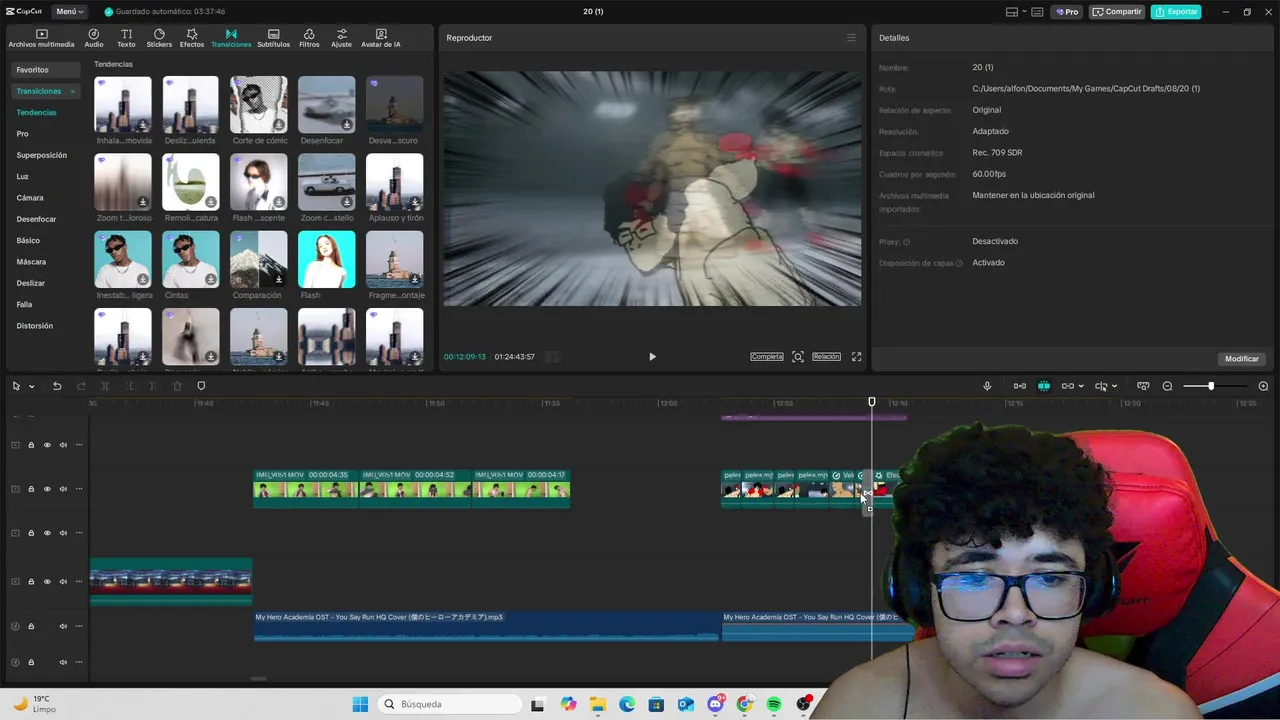Viewport: 1280px width, 720px height.
Task: Click the Completa preview quality button
Action: pos(767,357)
